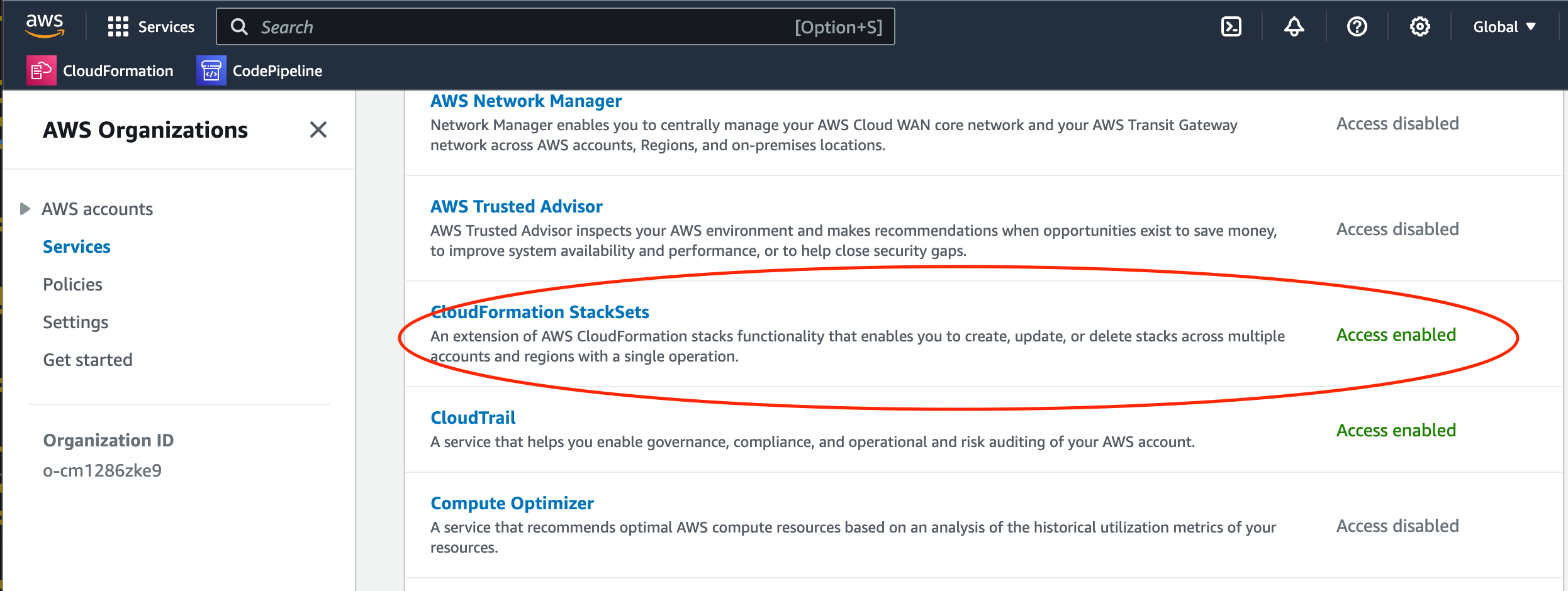Select Services in the sidebar
The width and height of the screenshot is (1568, 591).
(x=77, y=246)
